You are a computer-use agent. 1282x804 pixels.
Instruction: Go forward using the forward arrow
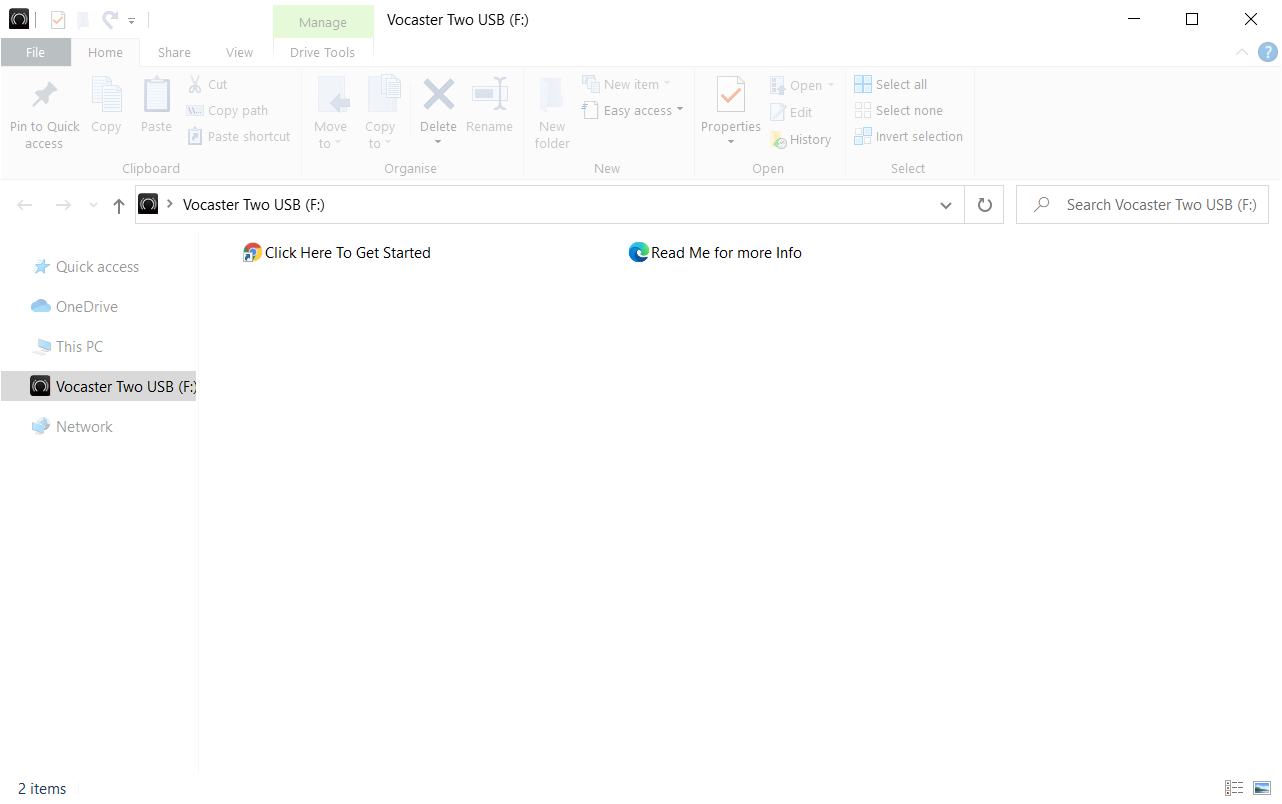coord(63,205)
